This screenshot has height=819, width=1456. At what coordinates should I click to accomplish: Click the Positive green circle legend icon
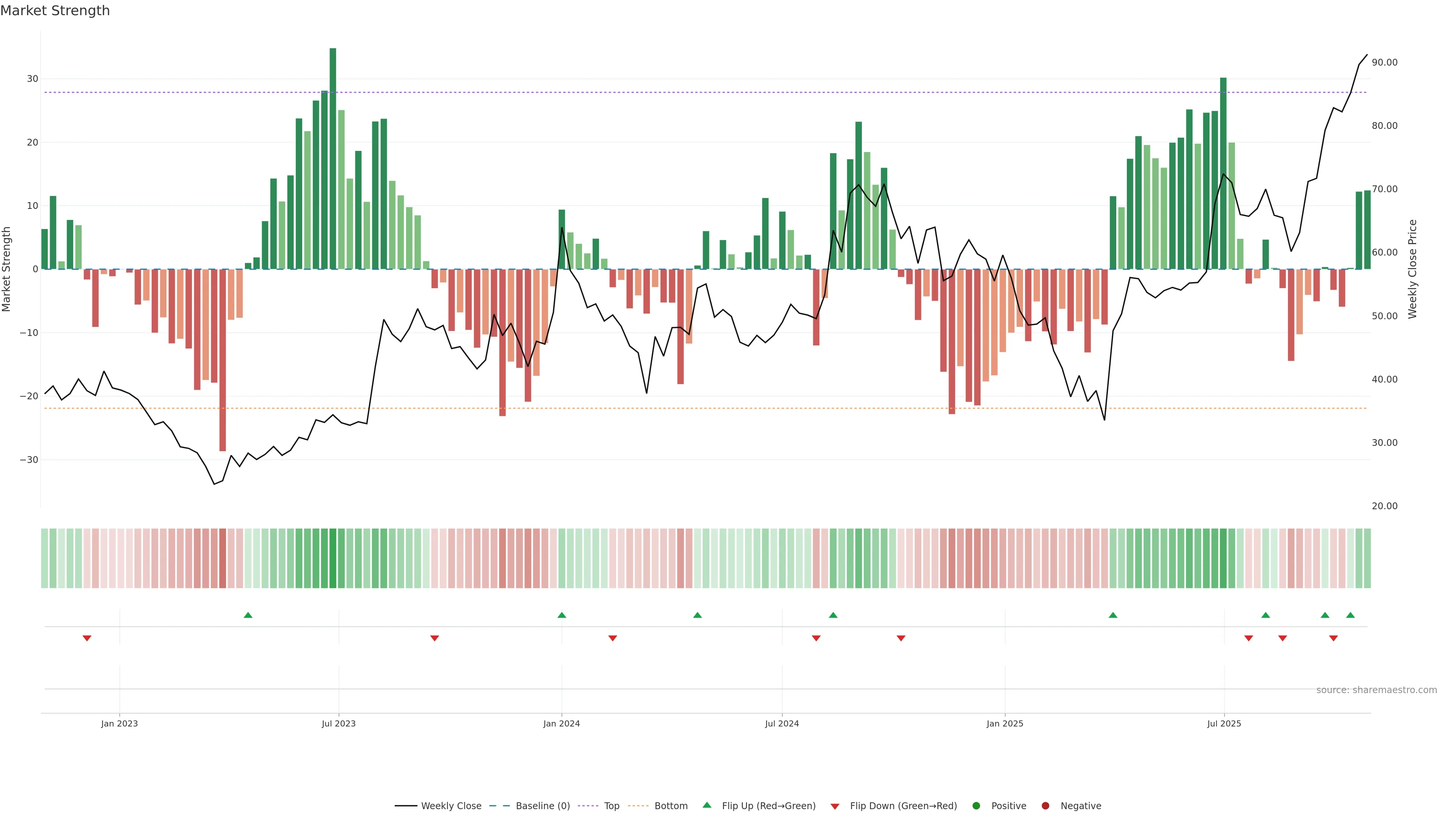point(976,805)
